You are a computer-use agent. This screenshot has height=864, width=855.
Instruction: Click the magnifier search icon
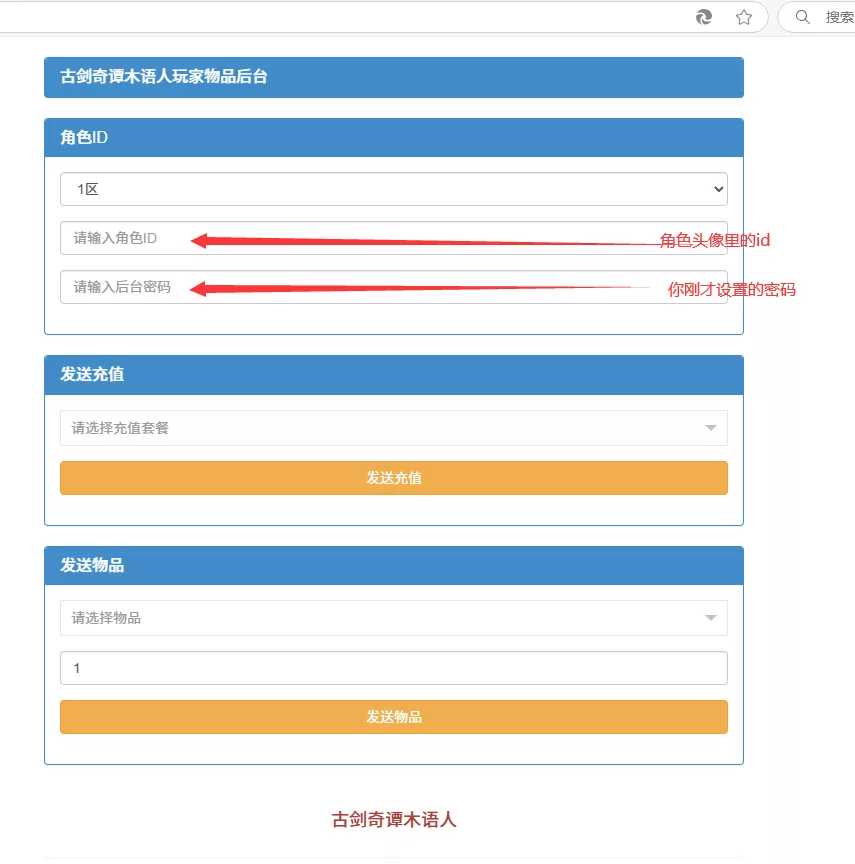click(x=803, y=17)
